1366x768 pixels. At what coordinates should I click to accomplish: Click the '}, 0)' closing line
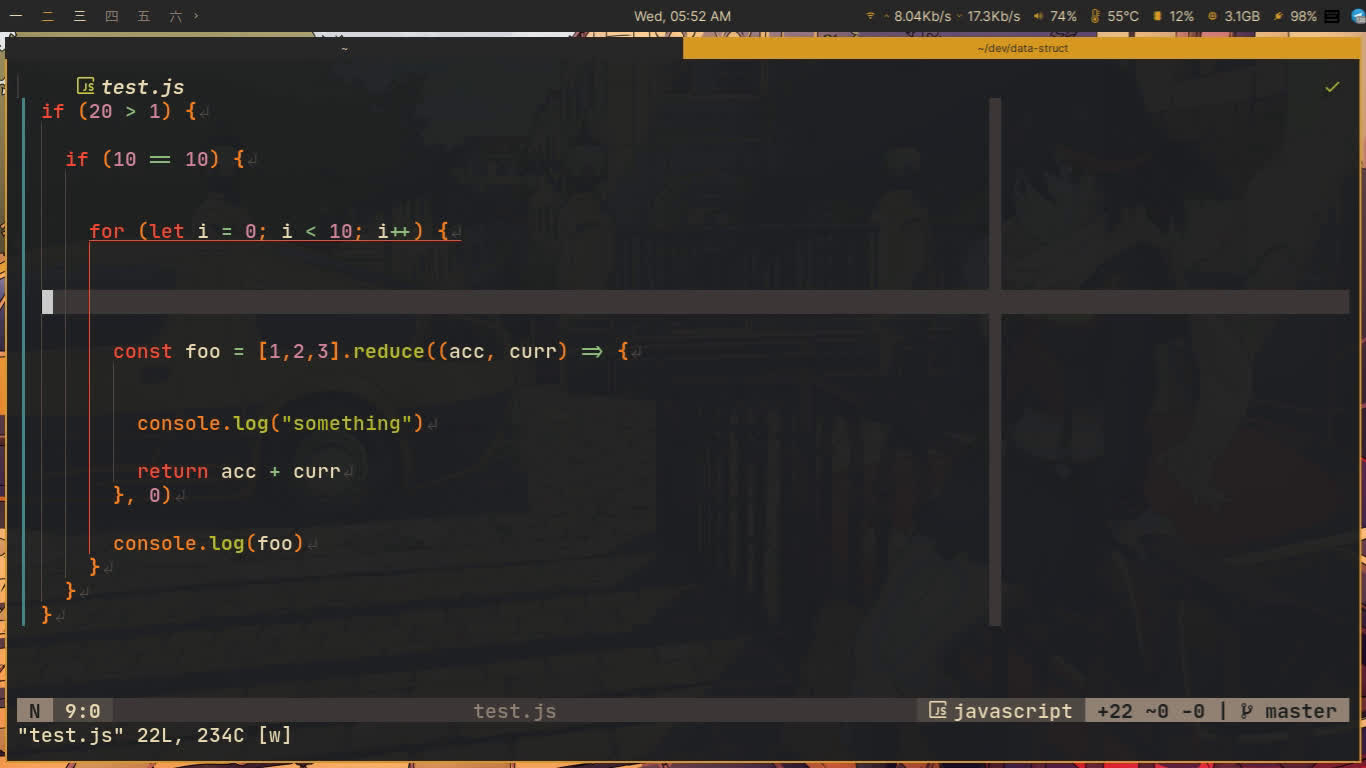point(142,495)
